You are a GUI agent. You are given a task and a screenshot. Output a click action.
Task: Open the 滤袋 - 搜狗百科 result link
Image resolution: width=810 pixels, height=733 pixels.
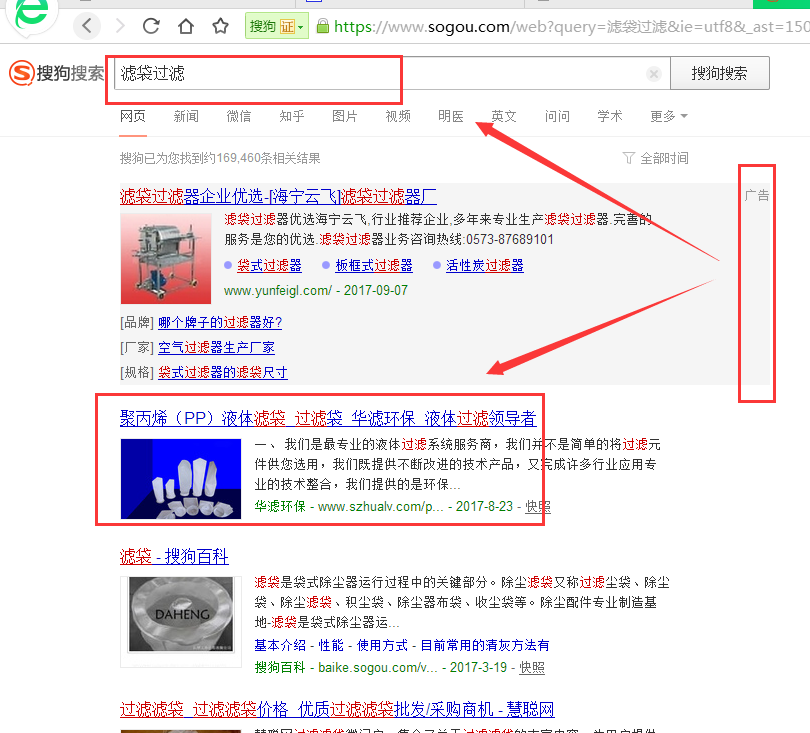click(174, 556)
